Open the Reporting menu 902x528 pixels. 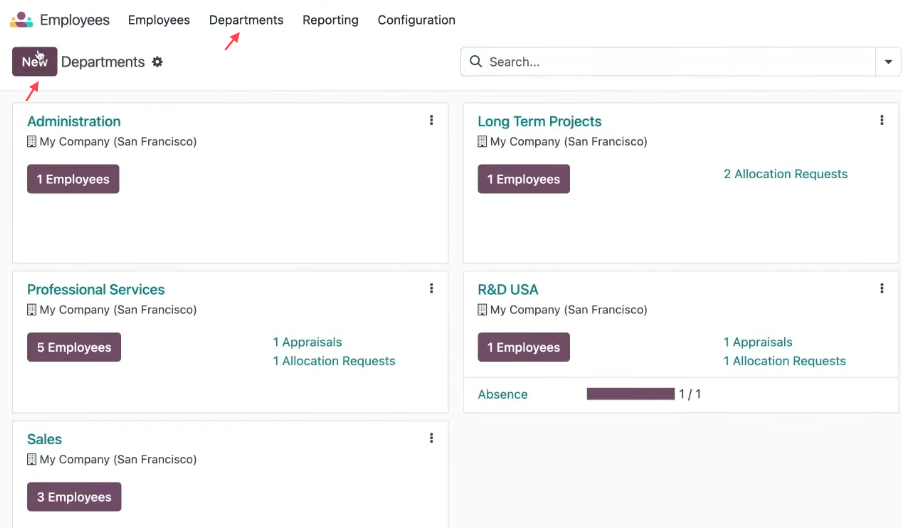click(x=330, y=20)
